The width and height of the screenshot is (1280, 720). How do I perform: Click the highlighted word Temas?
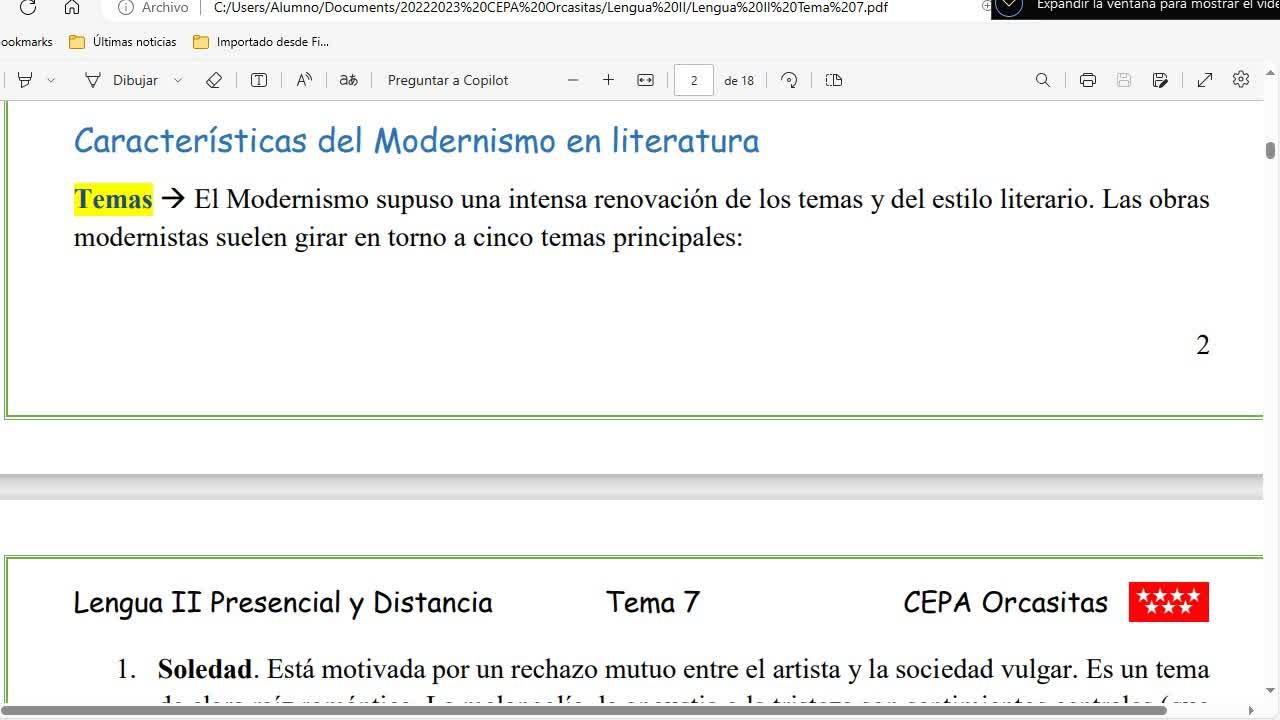113,199
